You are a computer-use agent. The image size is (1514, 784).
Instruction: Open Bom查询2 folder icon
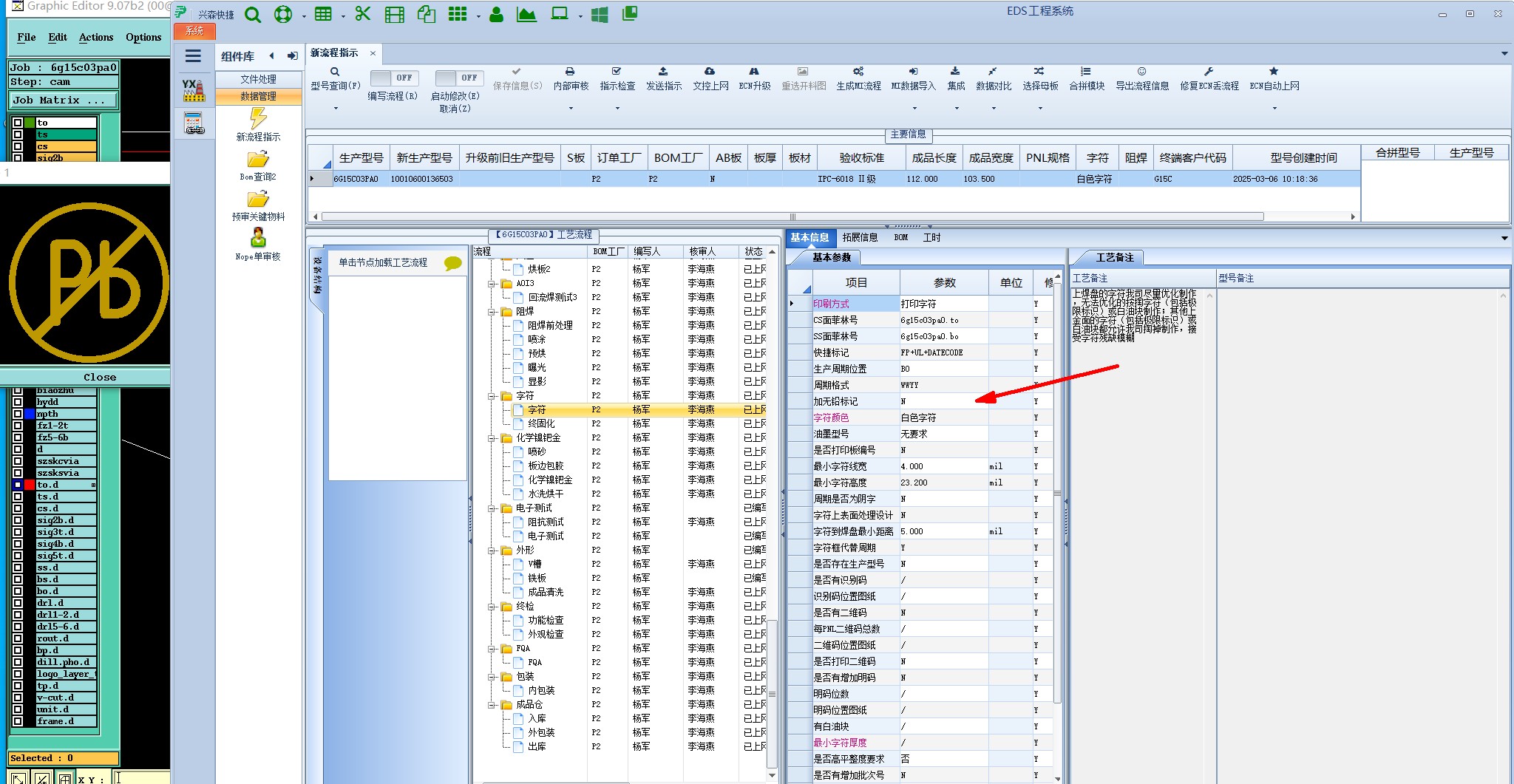click(258, 159)
